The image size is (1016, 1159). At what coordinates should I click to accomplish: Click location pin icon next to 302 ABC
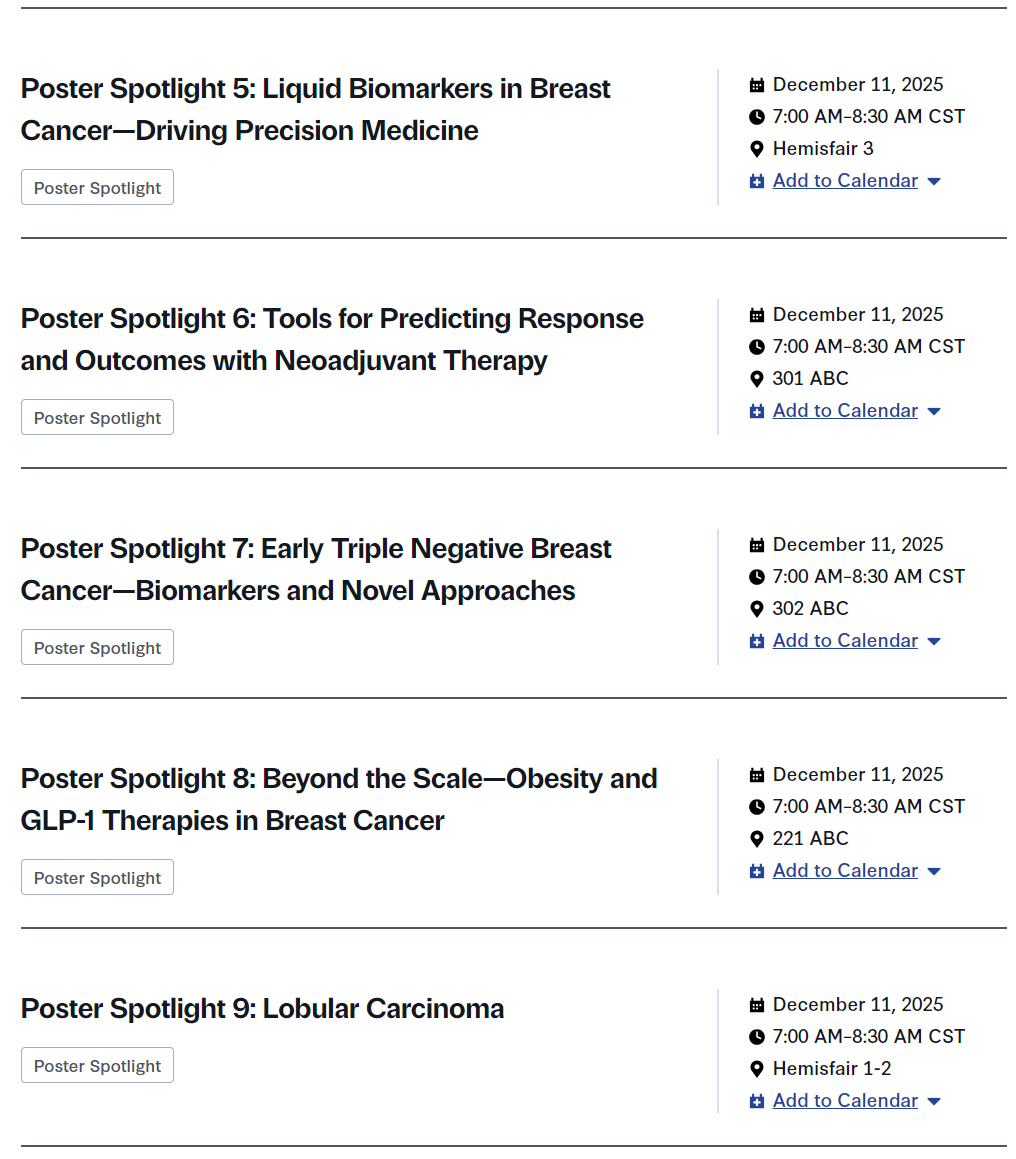pos(757,609)
